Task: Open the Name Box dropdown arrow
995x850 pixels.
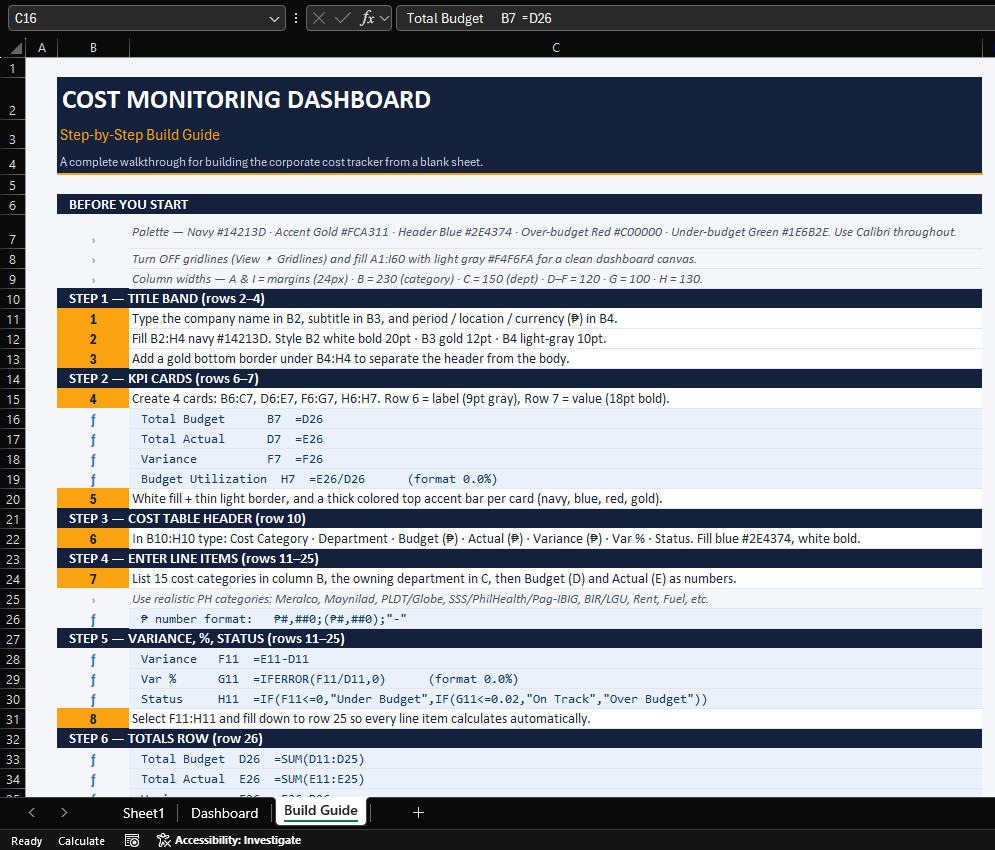Action: click(x=274, y=19)
